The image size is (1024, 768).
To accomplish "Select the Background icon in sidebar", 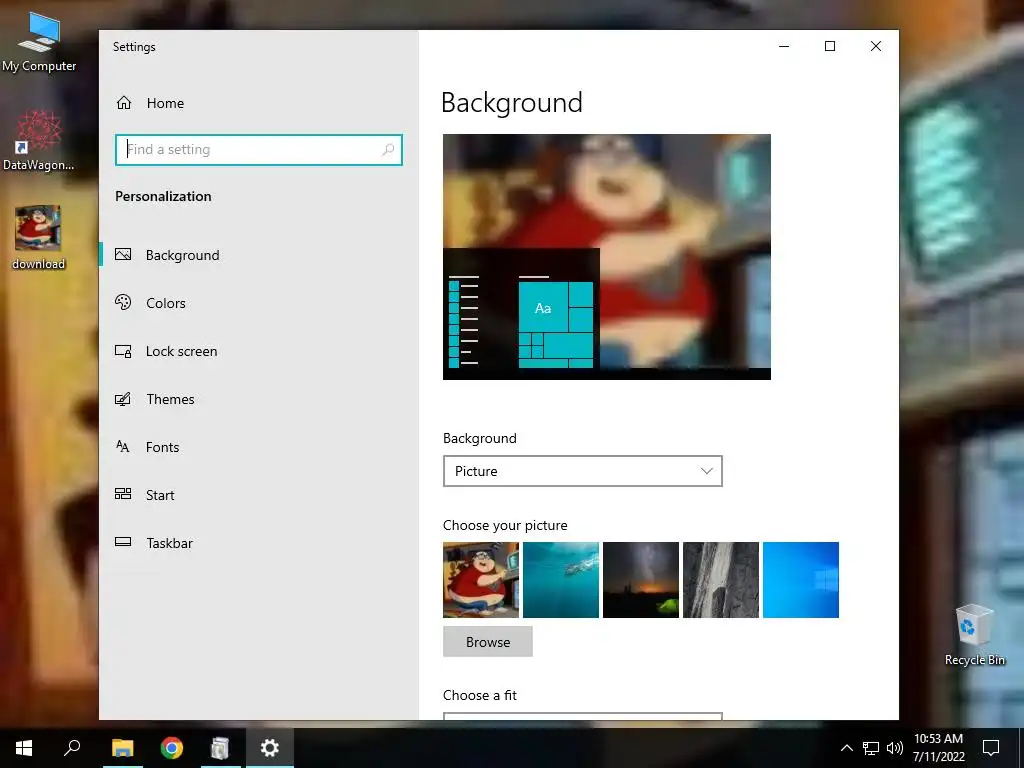I will point(123,255).
